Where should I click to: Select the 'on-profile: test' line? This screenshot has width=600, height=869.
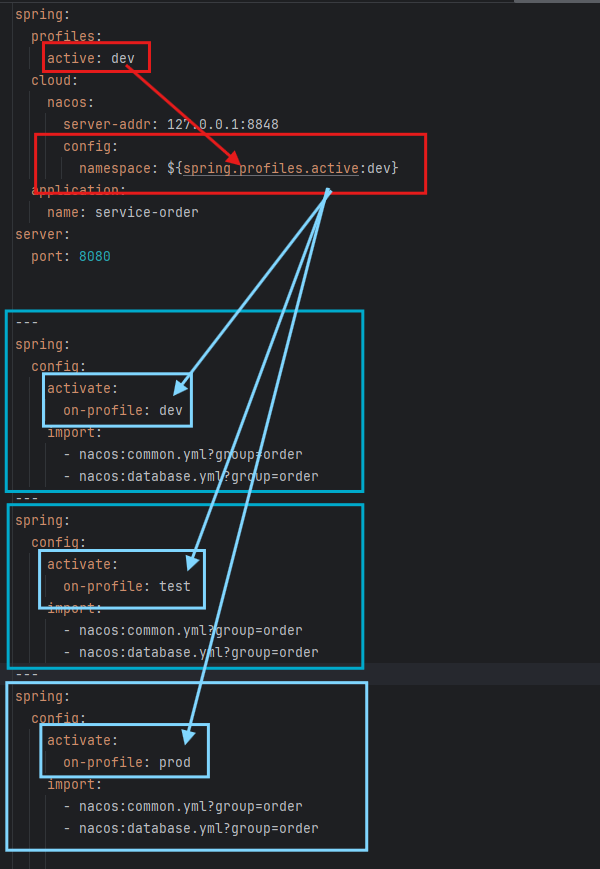click(126, 586)
